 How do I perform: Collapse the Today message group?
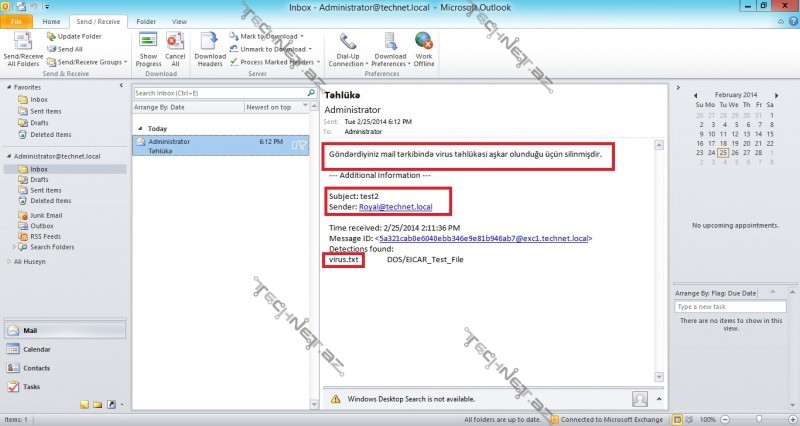pos(140,129)
